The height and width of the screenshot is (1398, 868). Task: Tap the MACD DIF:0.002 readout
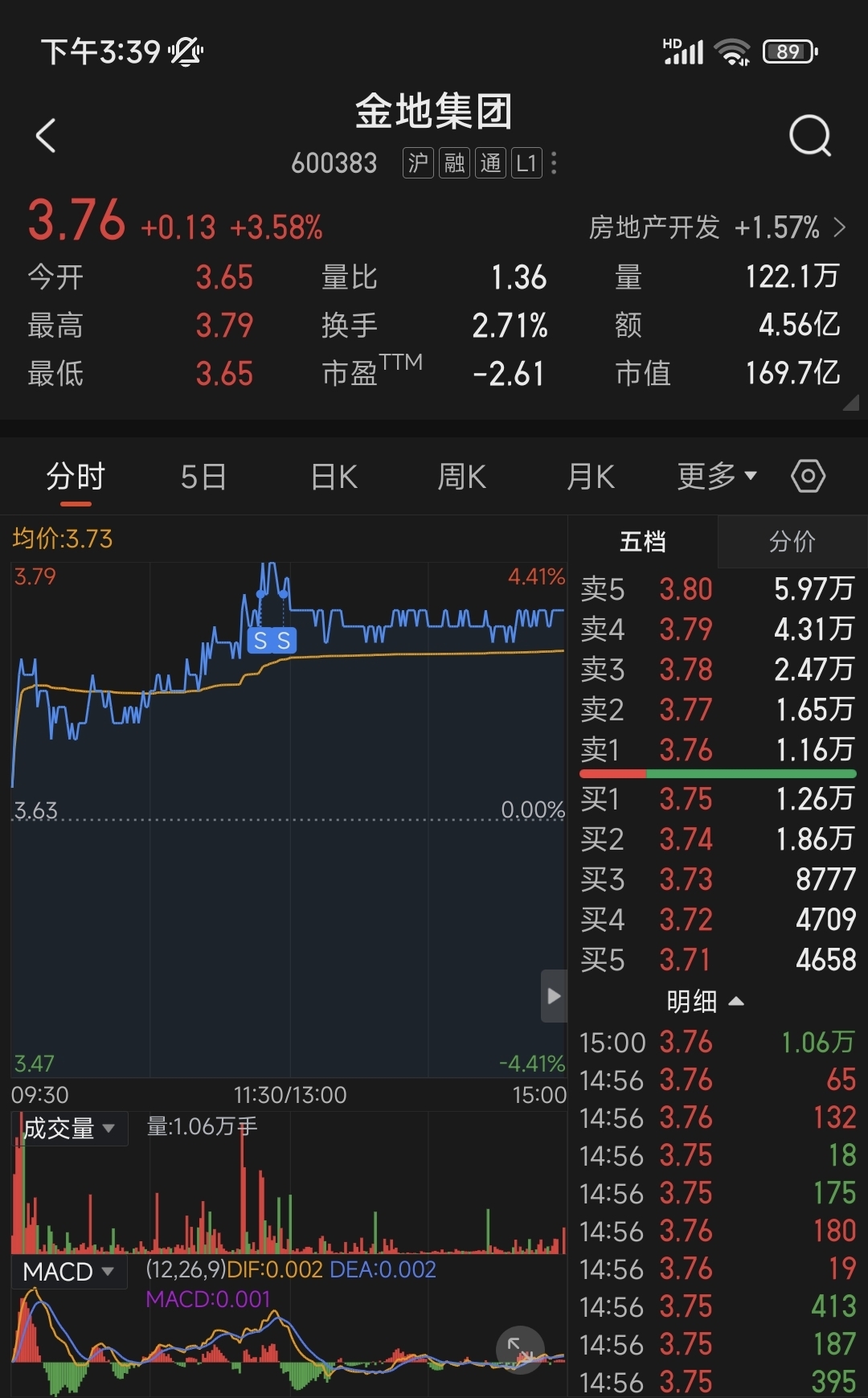pyautogui.click(x=275, y=1269)
